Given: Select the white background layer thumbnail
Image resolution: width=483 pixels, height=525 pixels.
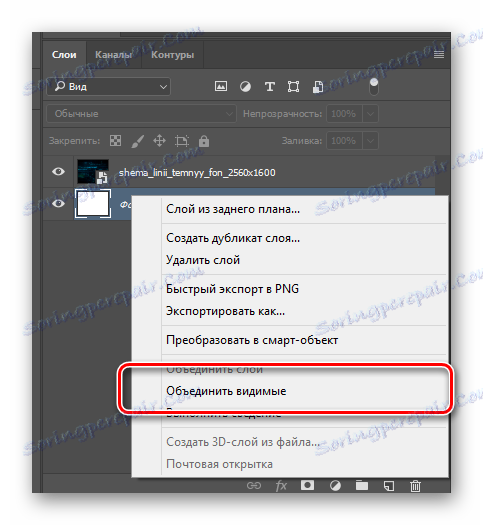Looking at the screenshot, I should 93,204.
